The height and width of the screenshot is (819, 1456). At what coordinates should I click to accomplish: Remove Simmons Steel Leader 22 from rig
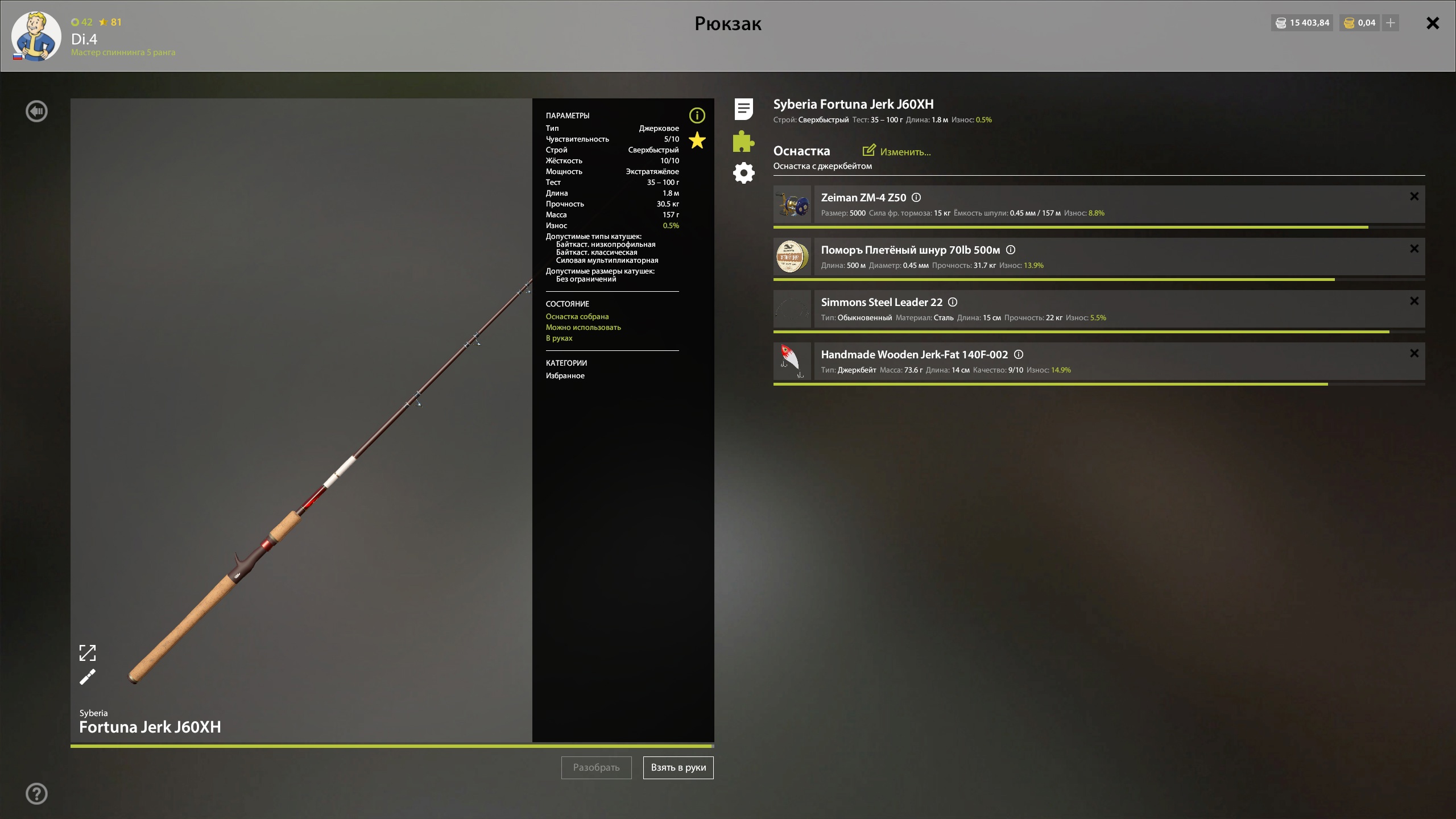[x=1414, y=301]
